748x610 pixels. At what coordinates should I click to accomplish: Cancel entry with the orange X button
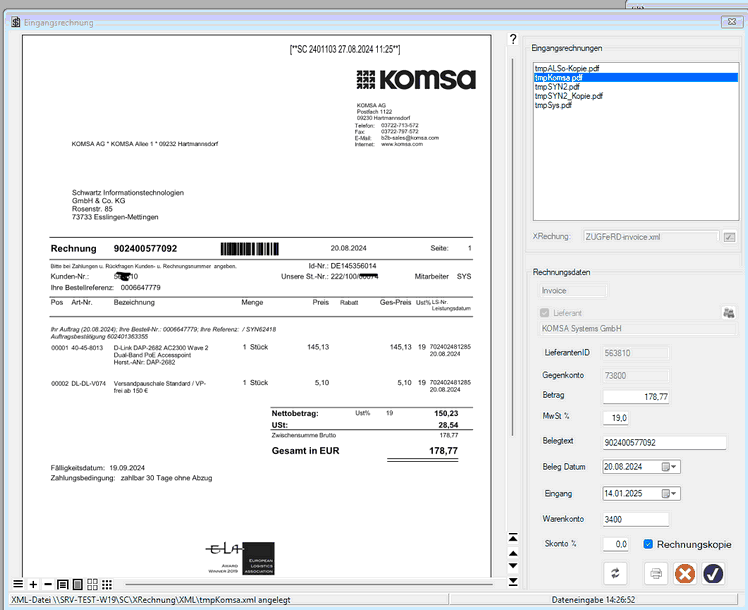[685, 573]
